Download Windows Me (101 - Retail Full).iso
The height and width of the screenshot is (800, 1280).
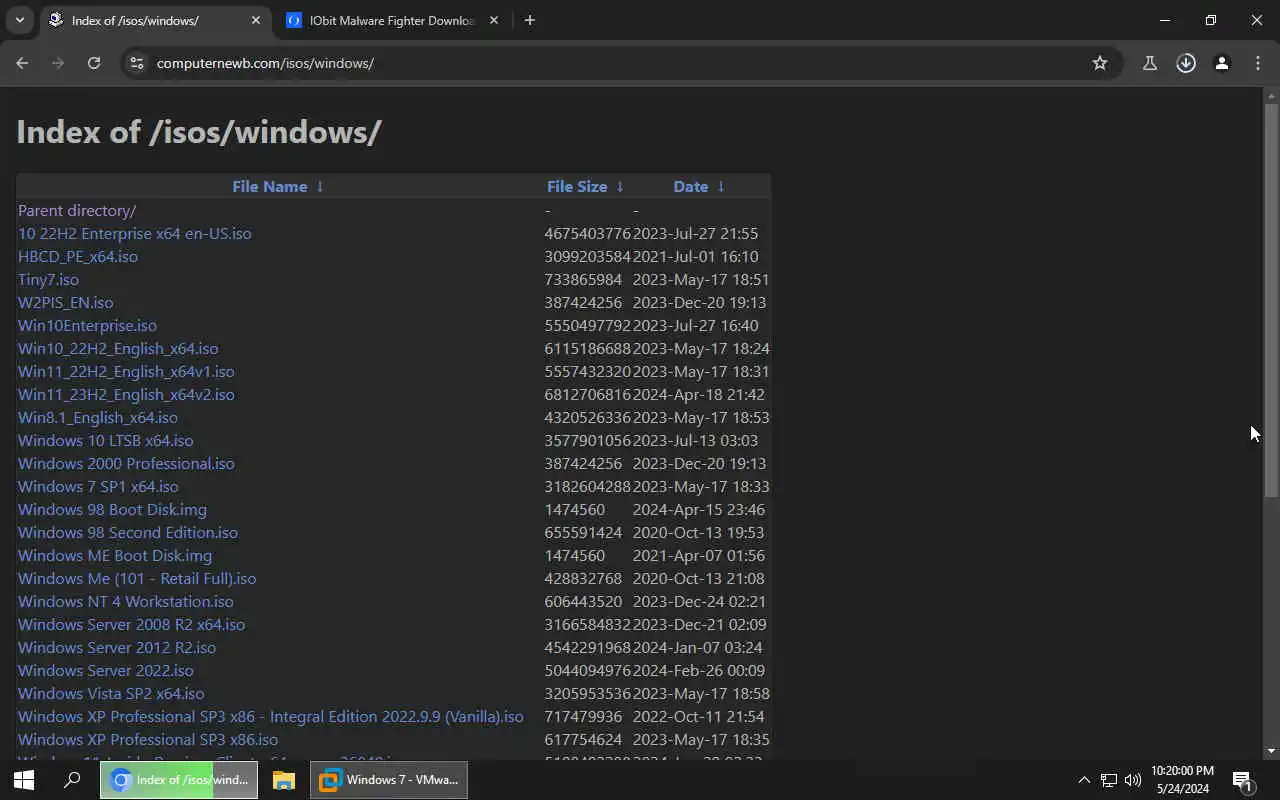click(x=137, y=578)
